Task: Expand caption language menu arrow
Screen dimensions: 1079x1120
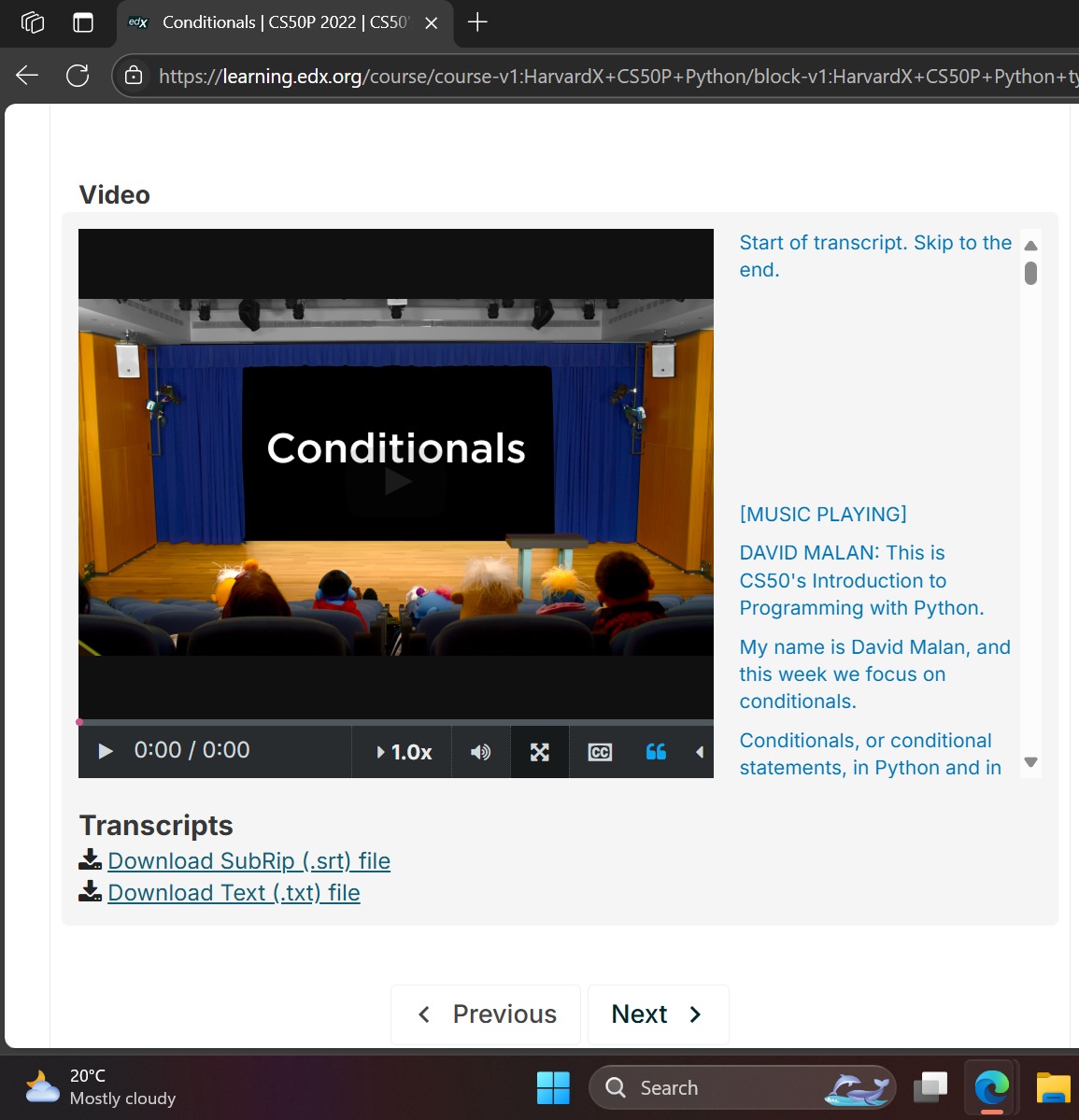Action: [x=700, y=752]
